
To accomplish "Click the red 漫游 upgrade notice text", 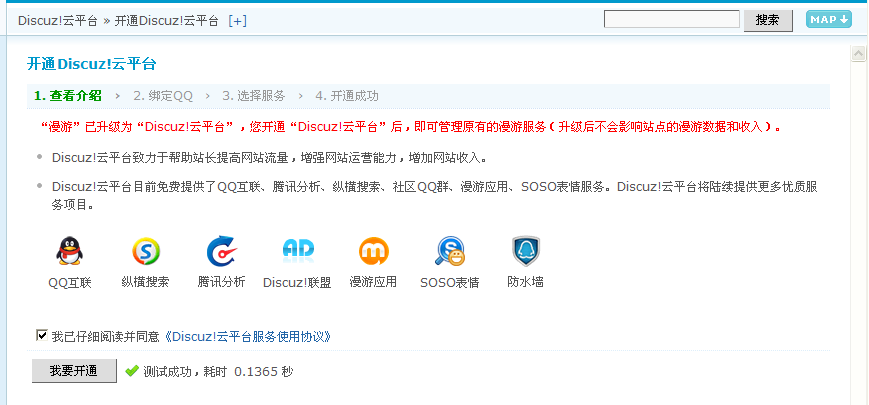I will click(x=412, y=127).
